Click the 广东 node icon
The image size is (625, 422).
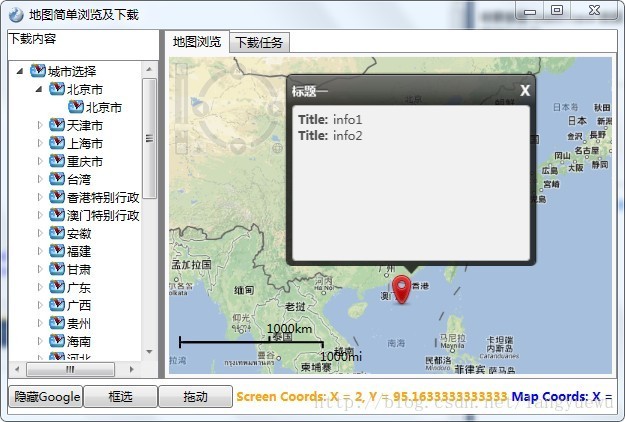pos(57,287)
